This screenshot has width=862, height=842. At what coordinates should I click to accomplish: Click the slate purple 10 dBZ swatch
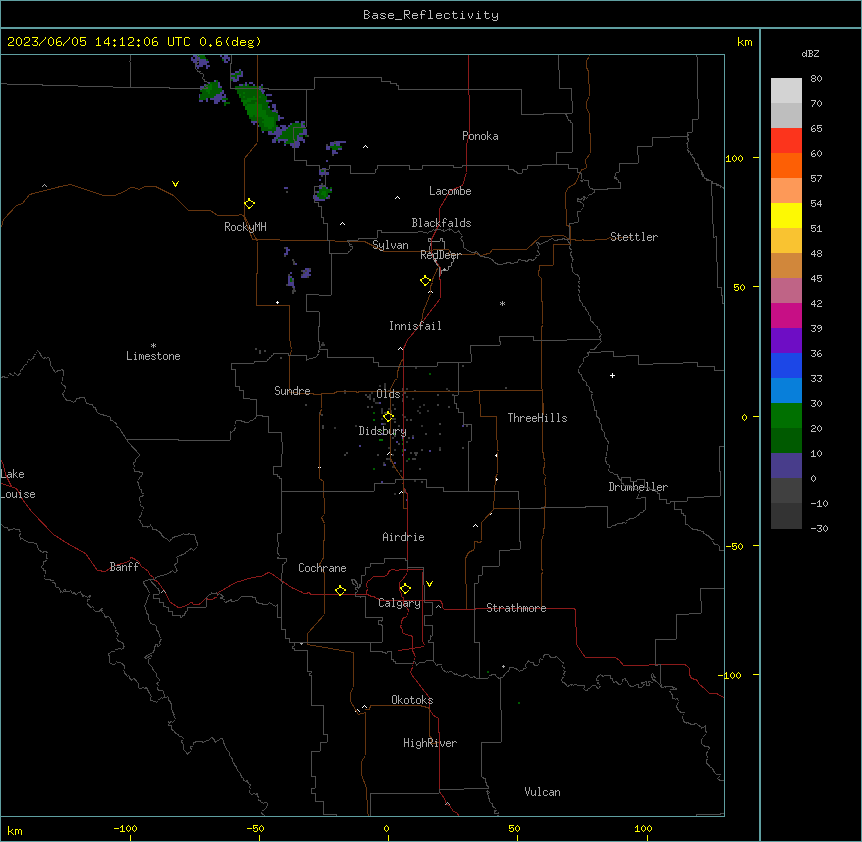(x=786, y=466)
